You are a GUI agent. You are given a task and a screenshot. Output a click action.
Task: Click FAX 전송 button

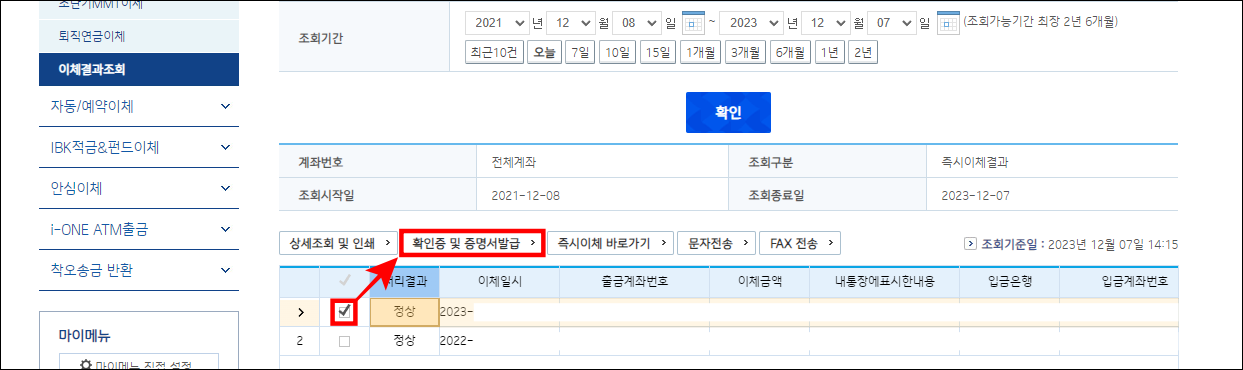[x=800, y=242]
